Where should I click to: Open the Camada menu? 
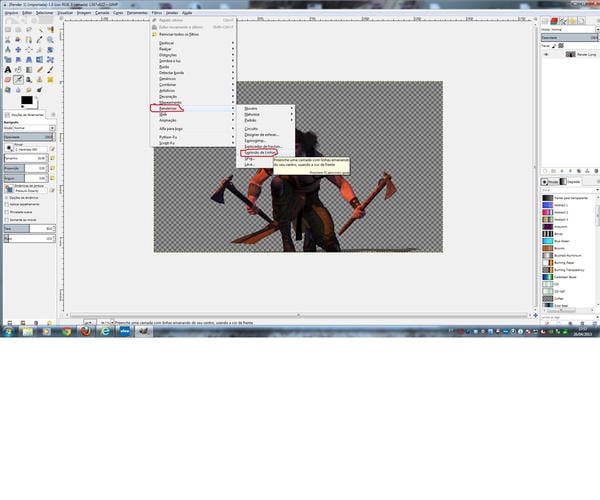click(x=102, y=13)
